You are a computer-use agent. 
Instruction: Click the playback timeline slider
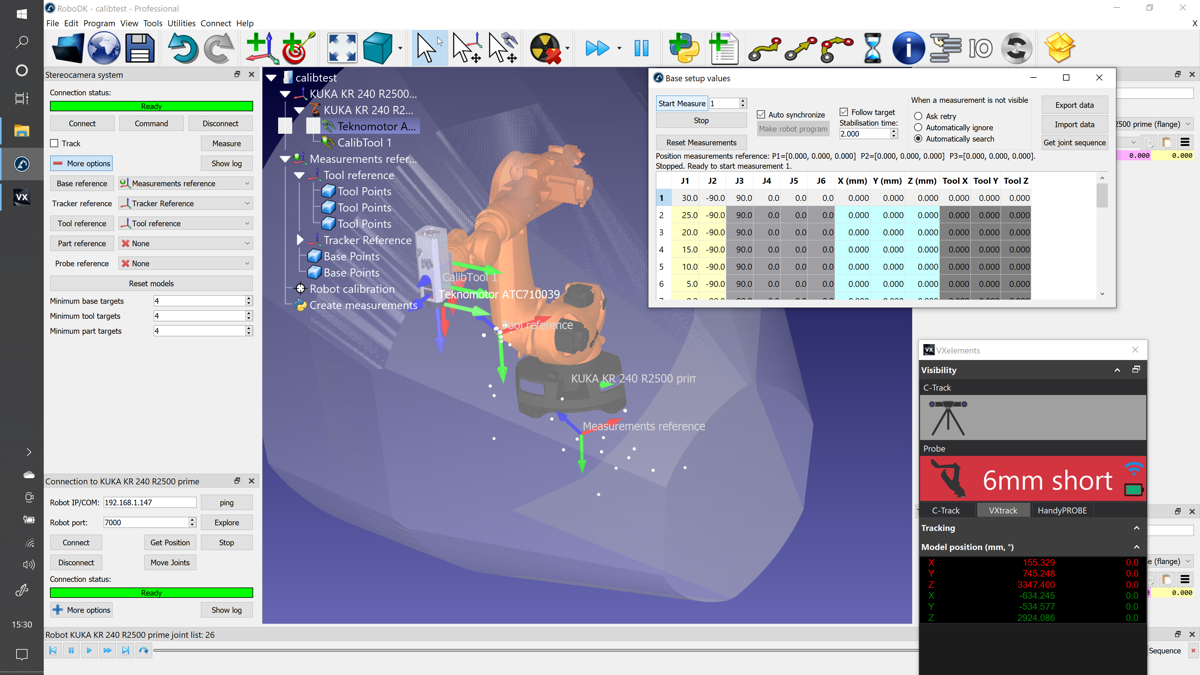point(530,651)
